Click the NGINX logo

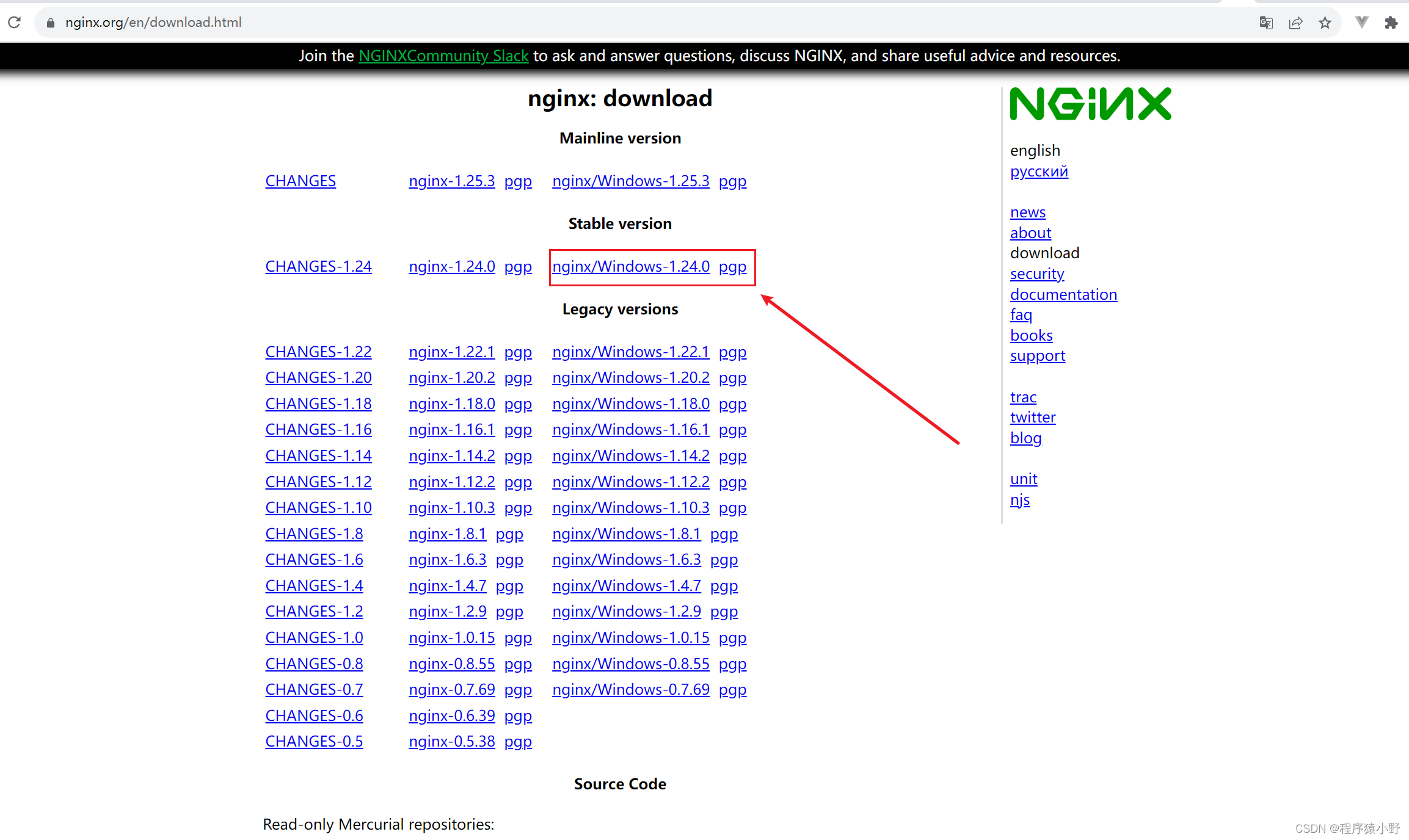coord(1090,104)
